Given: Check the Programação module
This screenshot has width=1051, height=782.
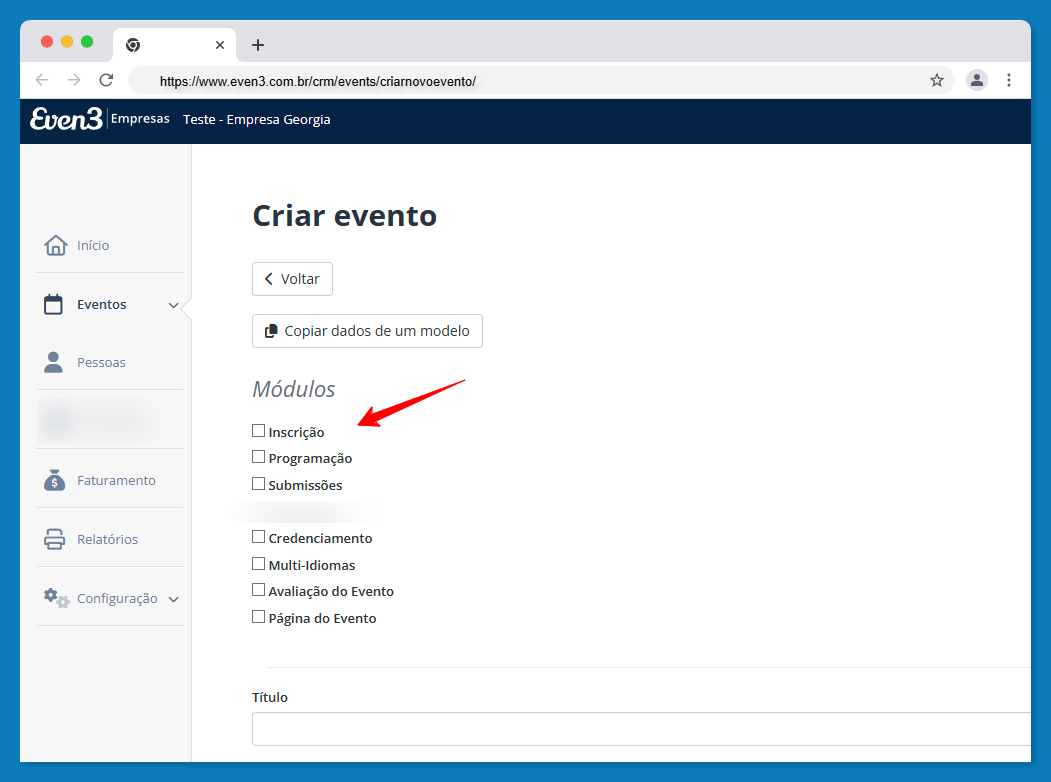Looking at the screenshot, I should click(259, 457).
